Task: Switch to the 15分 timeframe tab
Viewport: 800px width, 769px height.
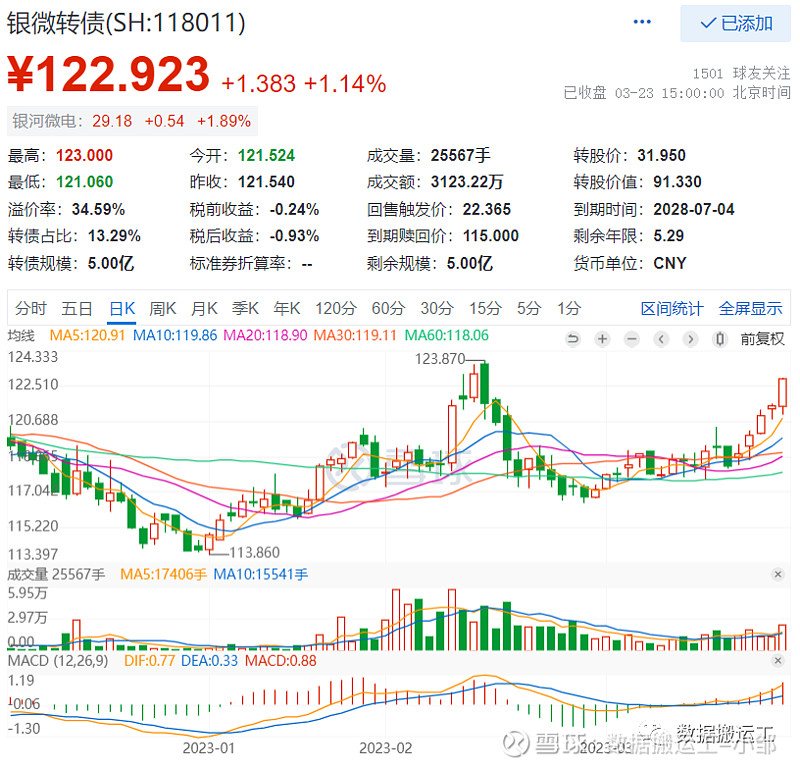Action: pos(486,308)
